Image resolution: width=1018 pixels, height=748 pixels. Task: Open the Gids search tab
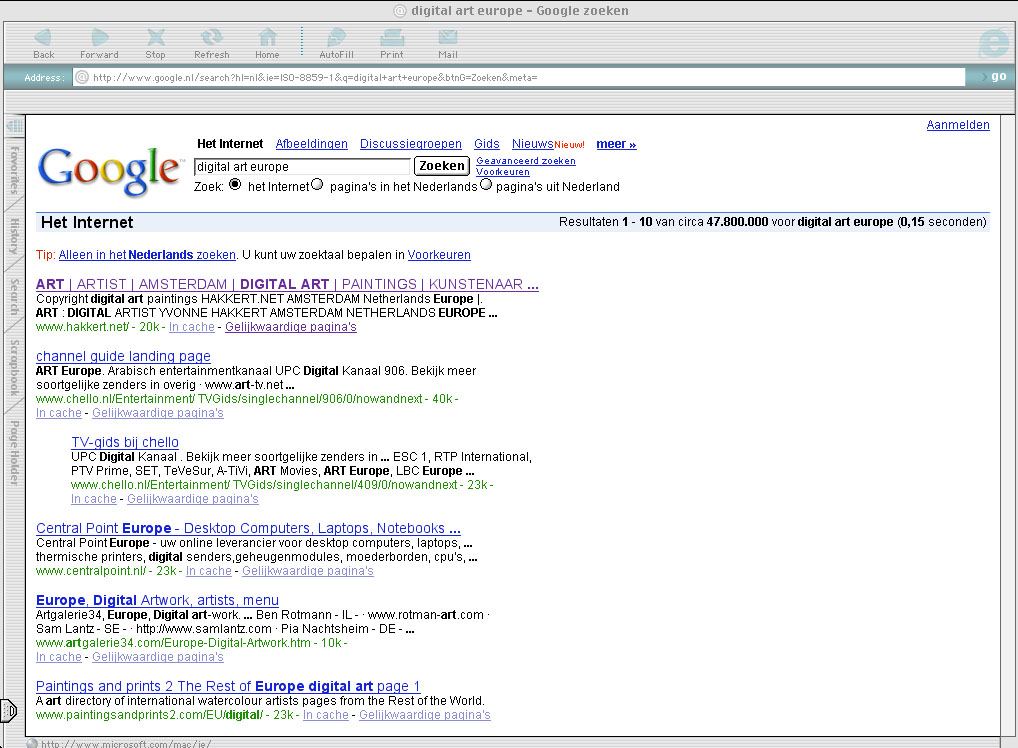(487, 144)
